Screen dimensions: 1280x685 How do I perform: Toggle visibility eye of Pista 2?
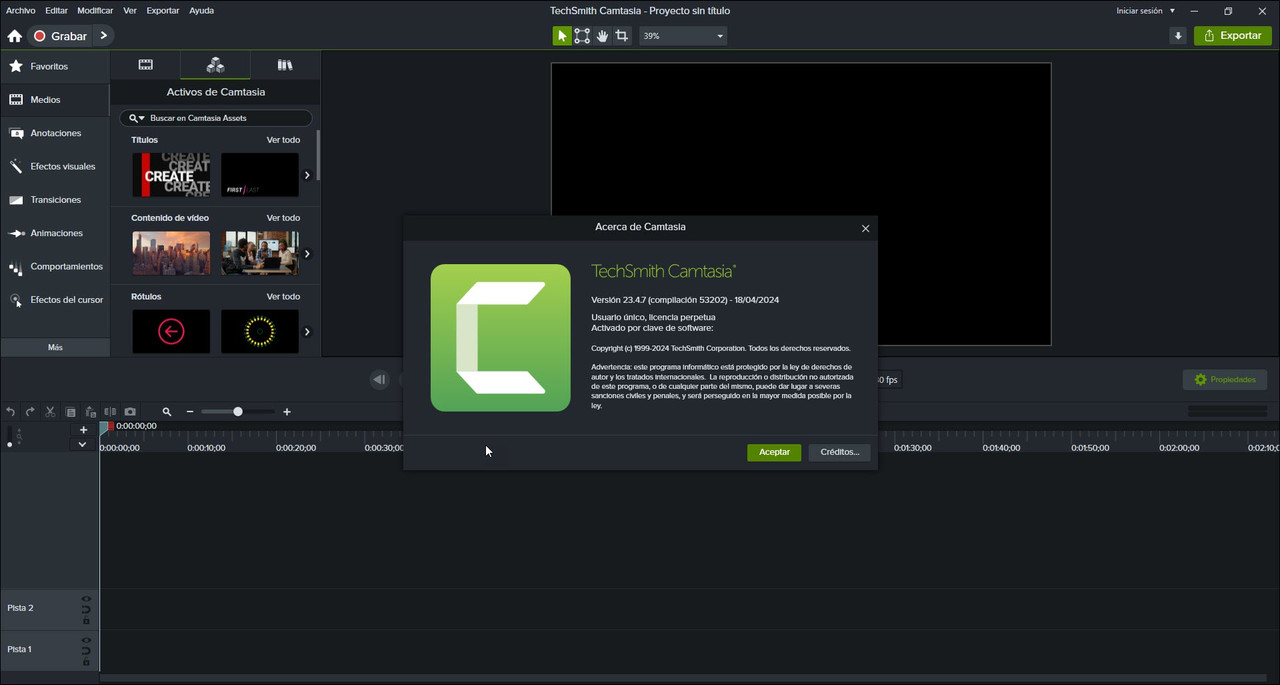point(86,598)
